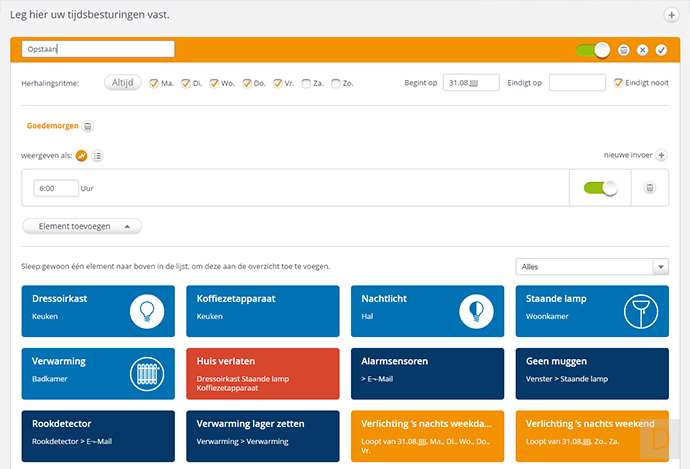
Task: Open the Begint op date picker field
Action: pos(471,83)
